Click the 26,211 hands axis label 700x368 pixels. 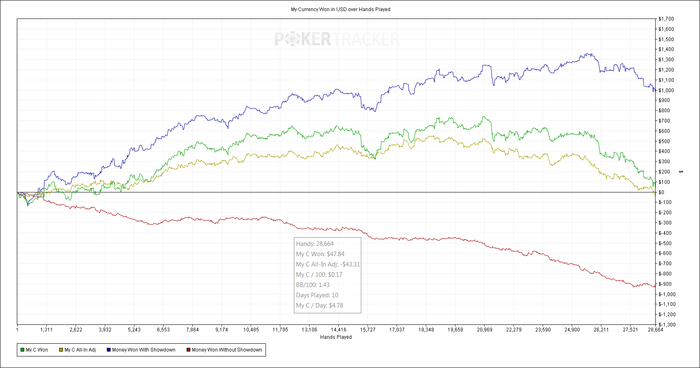[x=601, y=330]
